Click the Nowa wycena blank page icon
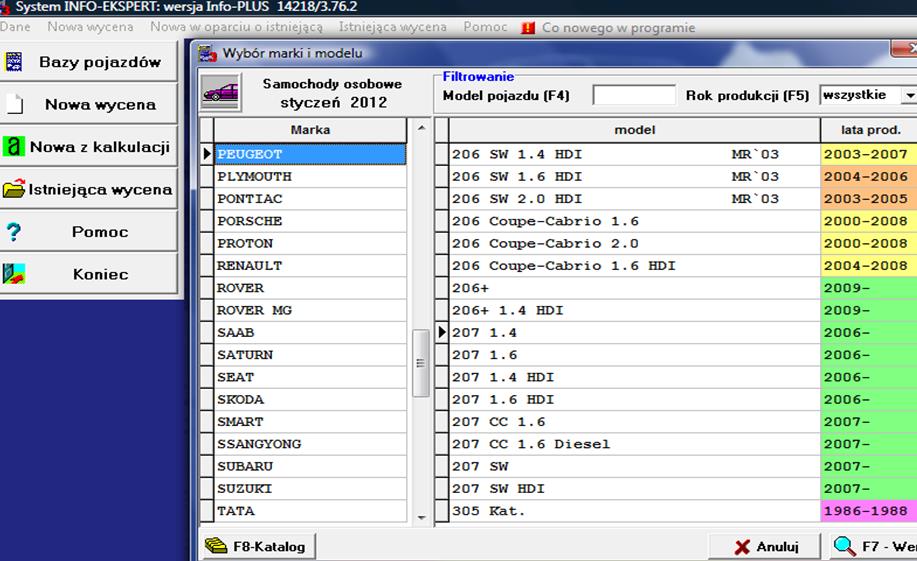This screenshot has width=917, height=561. click(x=15, y=104)
